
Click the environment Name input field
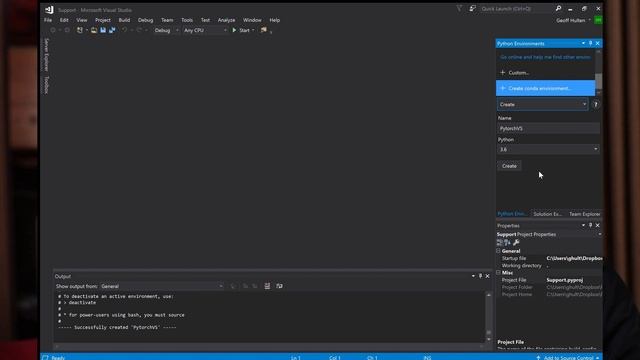[x=549, y=128]
